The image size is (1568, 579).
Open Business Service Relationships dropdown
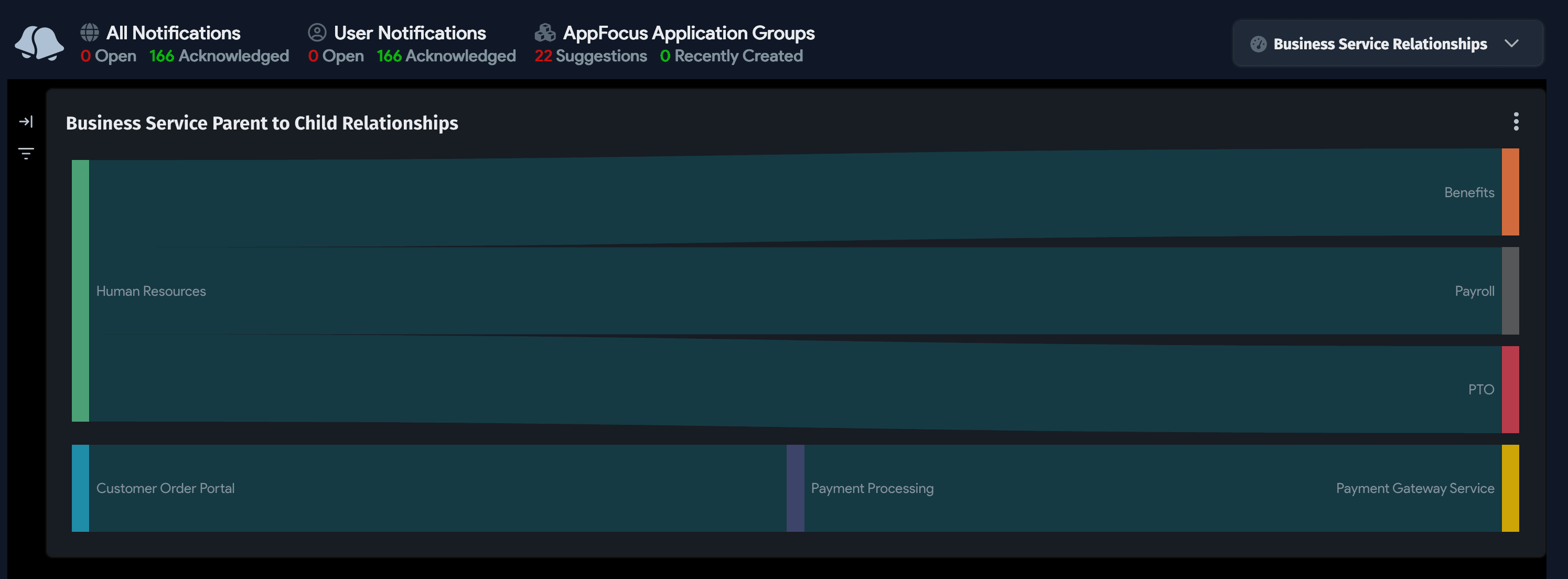point(1379,44)
